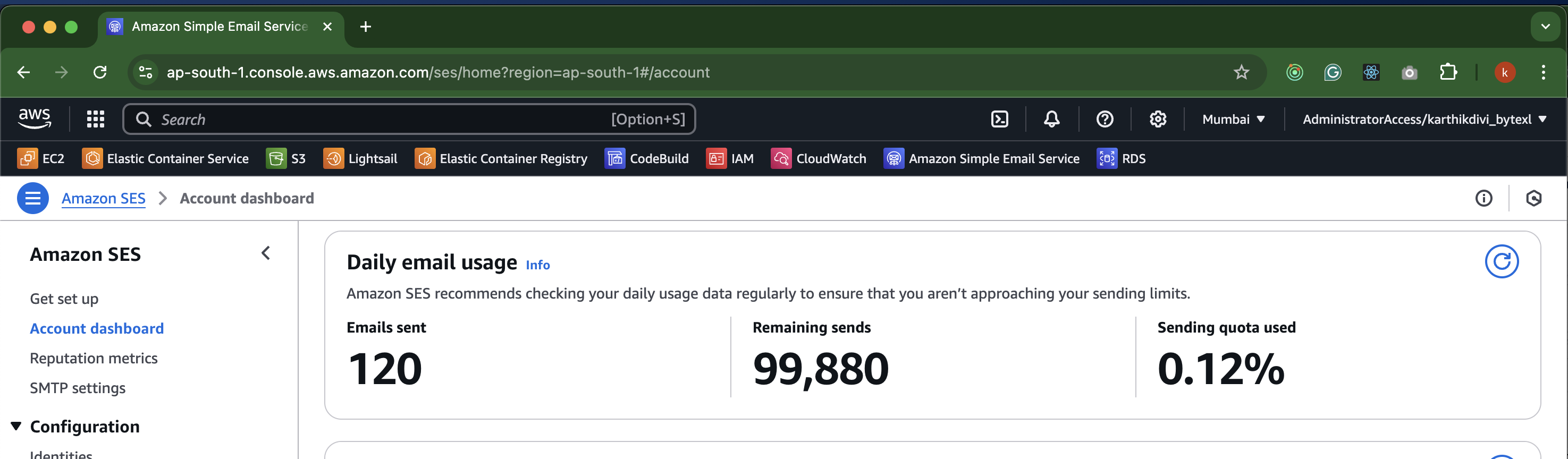
Task: Open the notifications bell
Action: (x=1051, y=120)
